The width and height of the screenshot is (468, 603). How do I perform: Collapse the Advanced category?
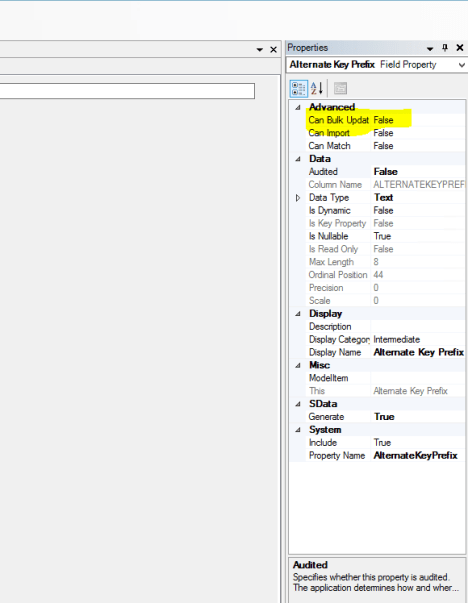[298, 108]
